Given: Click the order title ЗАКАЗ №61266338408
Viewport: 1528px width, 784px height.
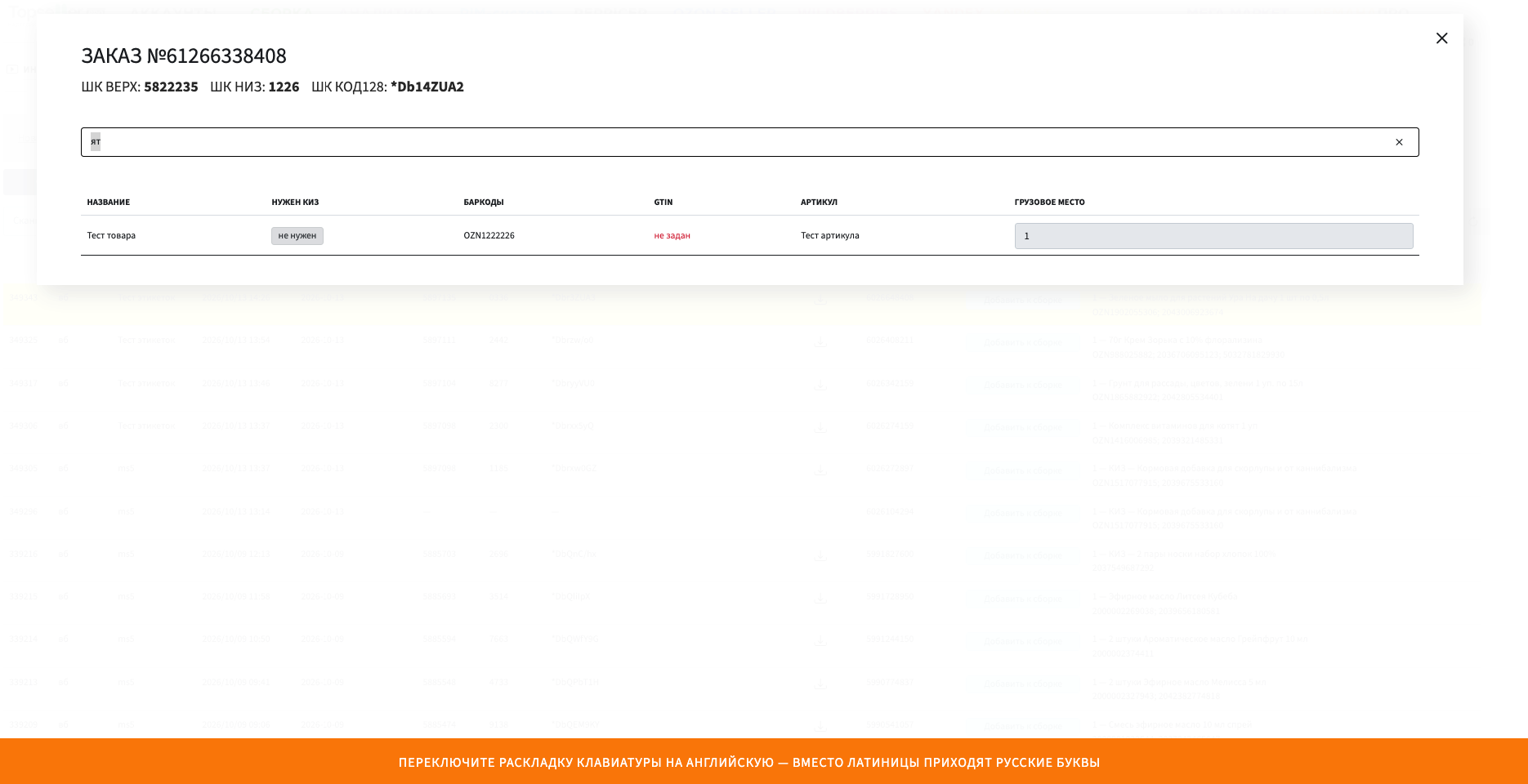Looking at the screenshot, I should [x=184, y=56].
